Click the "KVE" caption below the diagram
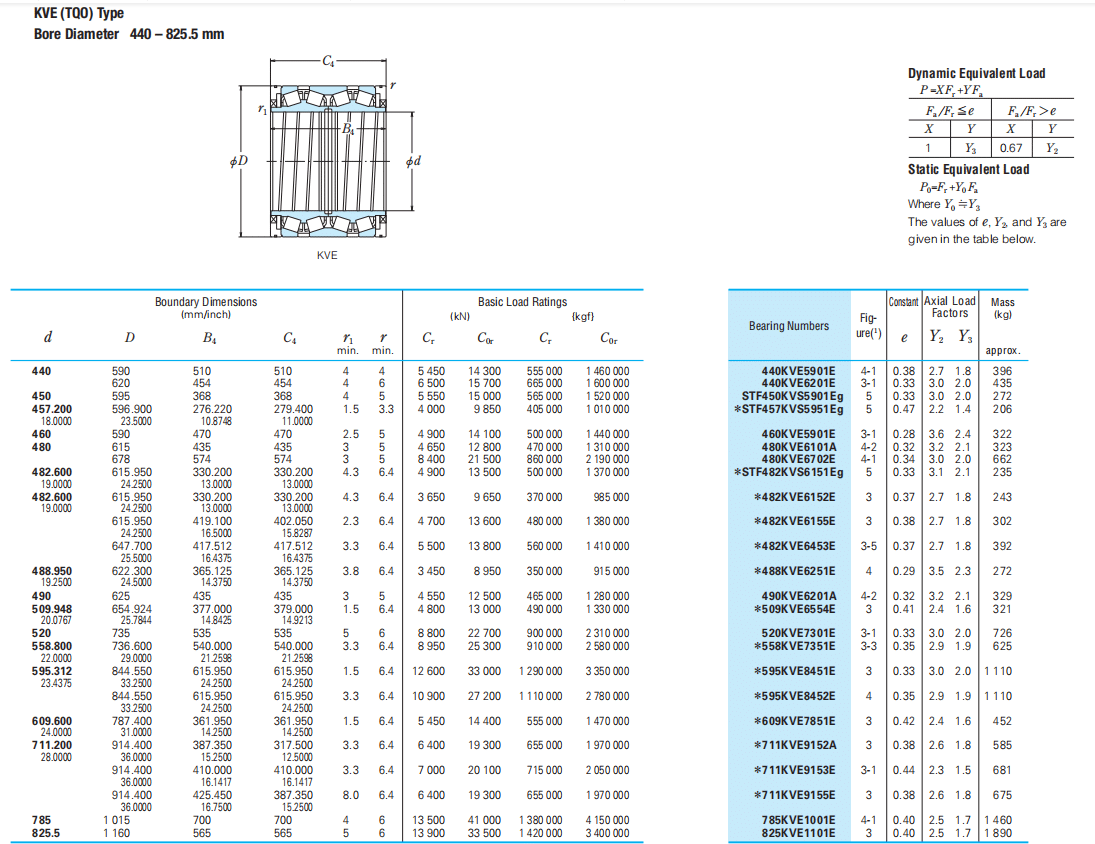1095x844 pixels. point(327,255)
